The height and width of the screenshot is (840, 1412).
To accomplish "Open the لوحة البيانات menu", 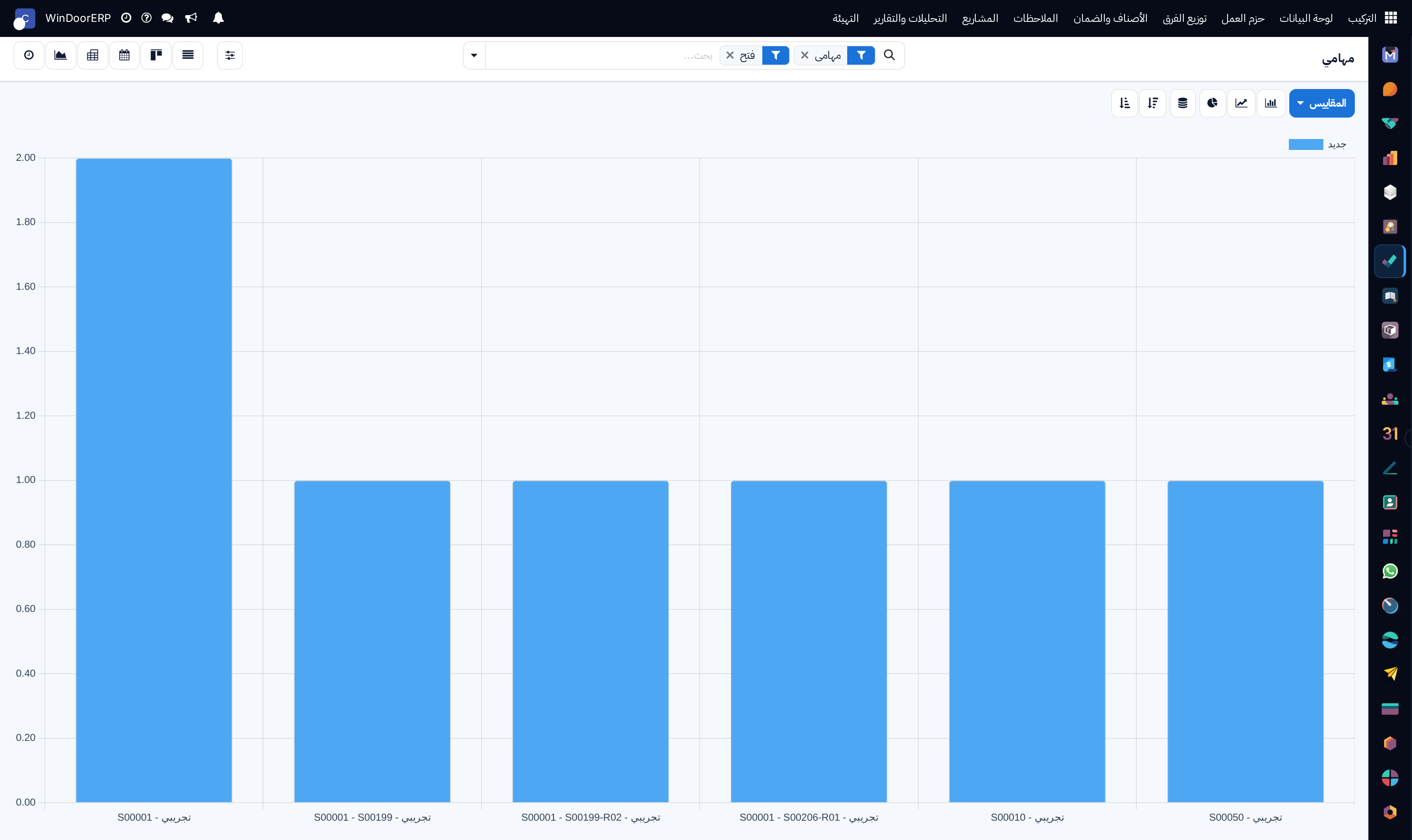I will point(1306,18).
